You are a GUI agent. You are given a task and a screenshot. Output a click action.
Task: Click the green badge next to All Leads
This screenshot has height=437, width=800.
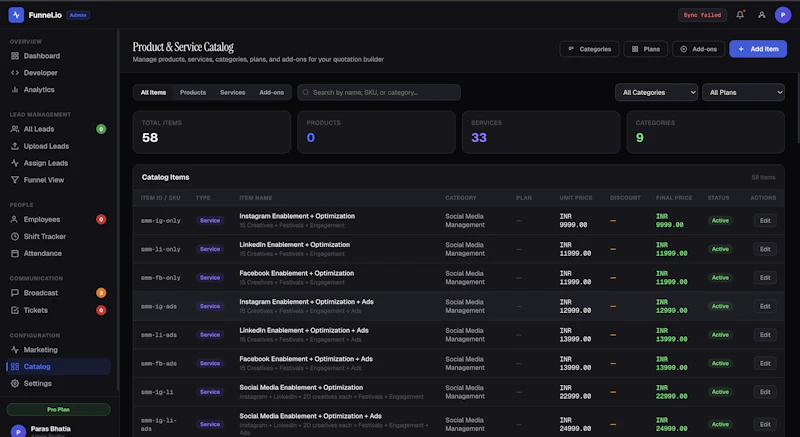[x=101, y=129]
